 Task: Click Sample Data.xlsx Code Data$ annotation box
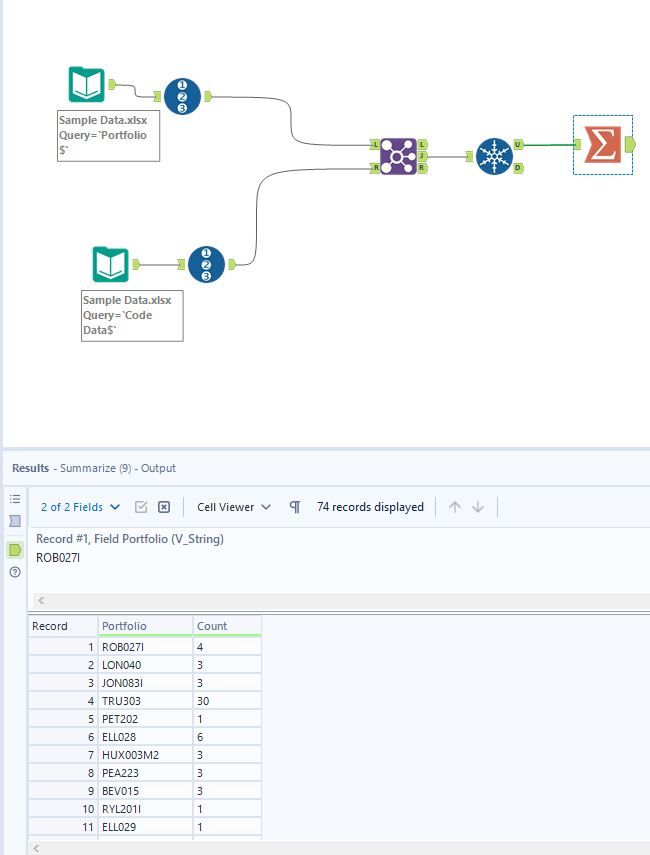pyautogui.click(x=132, y=316)
